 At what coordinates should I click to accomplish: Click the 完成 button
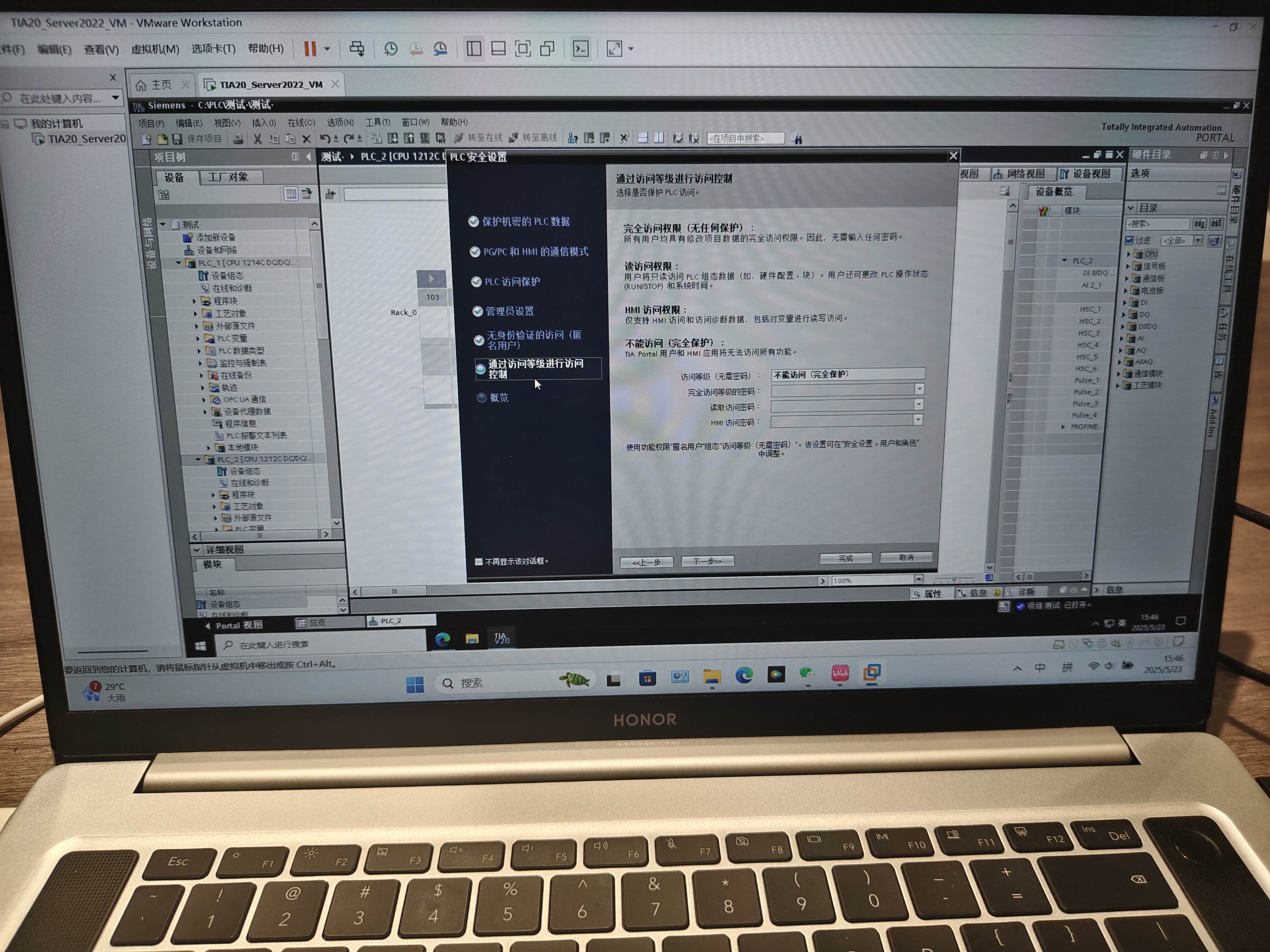tap(845, 558)
